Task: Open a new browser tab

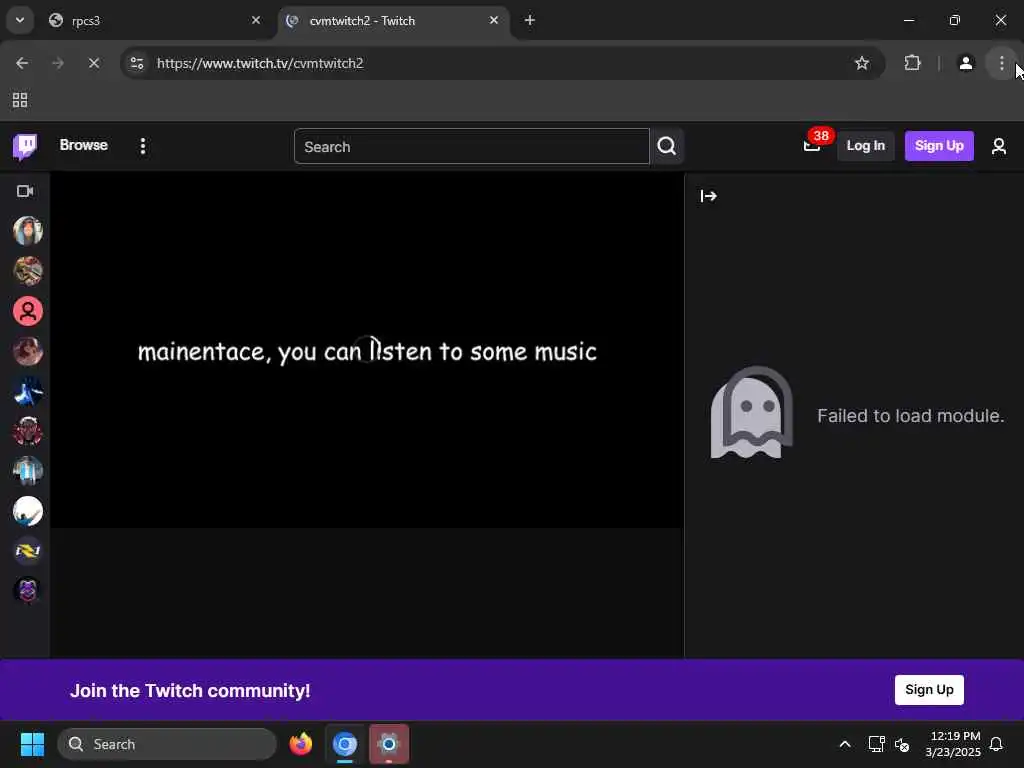Action: point(530,20)
